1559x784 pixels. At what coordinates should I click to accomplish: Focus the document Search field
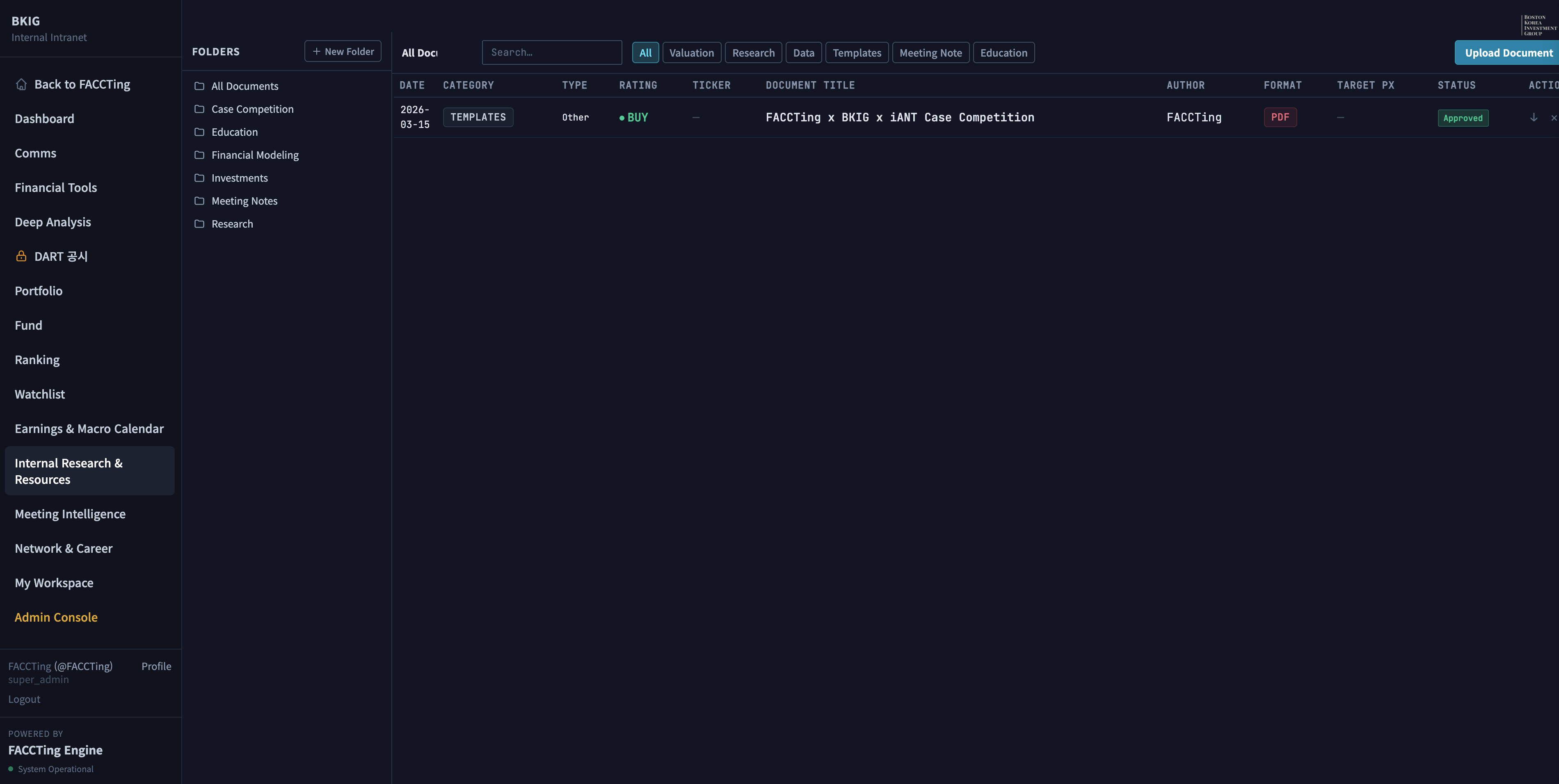coord(551,53)
